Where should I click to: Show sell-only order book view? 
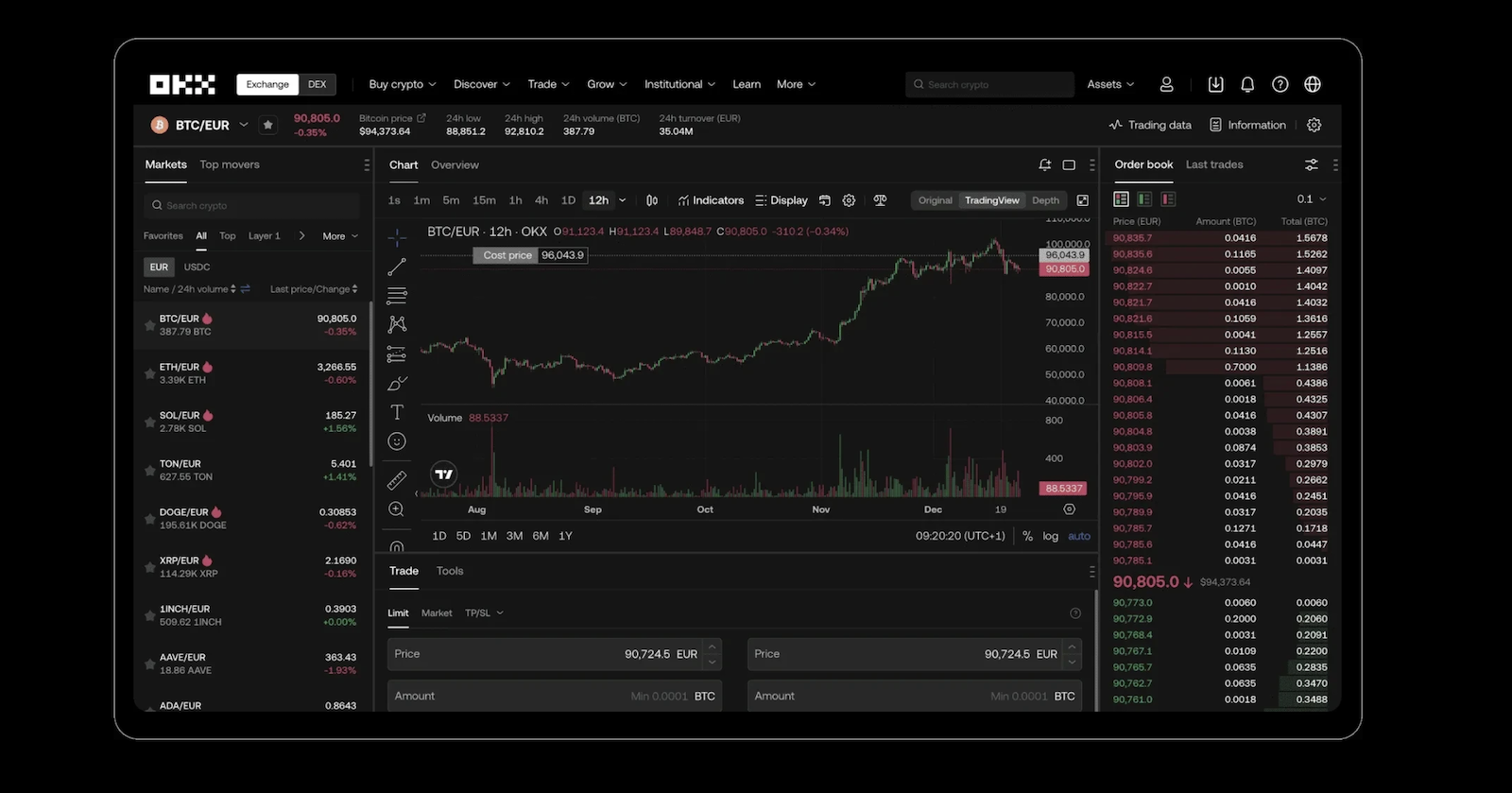(x=1168, y=199)
